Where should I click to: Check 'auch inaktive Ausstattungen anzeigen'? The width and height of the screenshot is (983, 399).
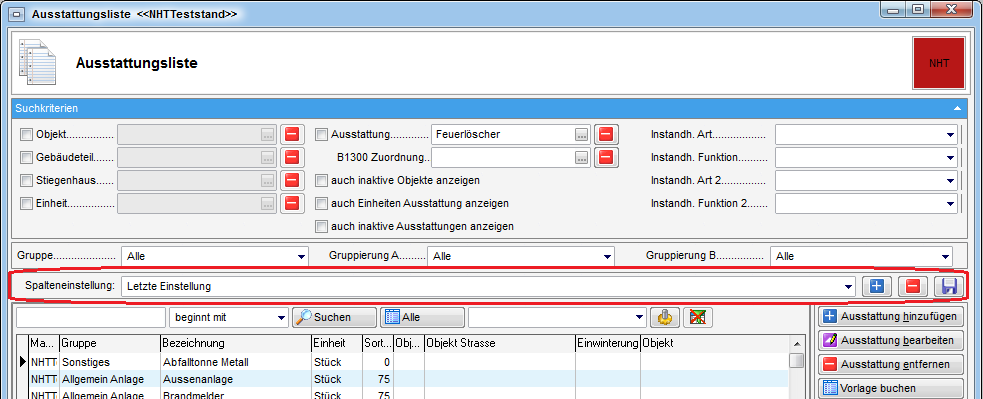pyautogui.click(x=321, y=226)
